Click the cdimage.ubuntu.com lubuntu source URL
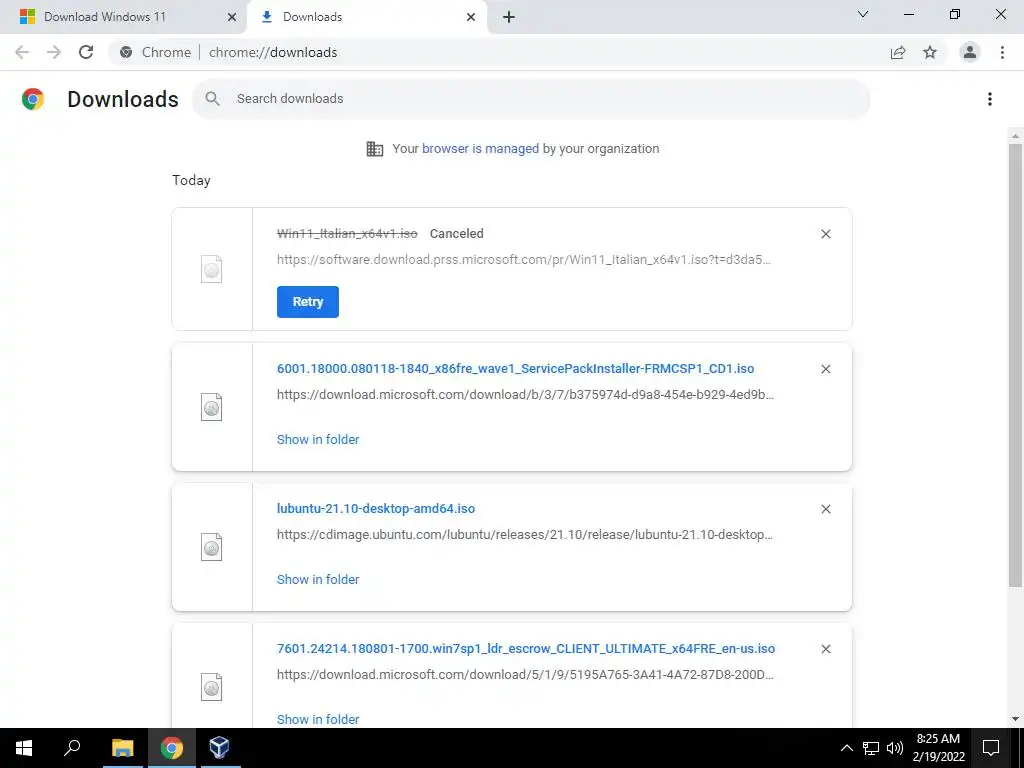Viewport: 1024px width, 768px height. [x=524, y=534]
